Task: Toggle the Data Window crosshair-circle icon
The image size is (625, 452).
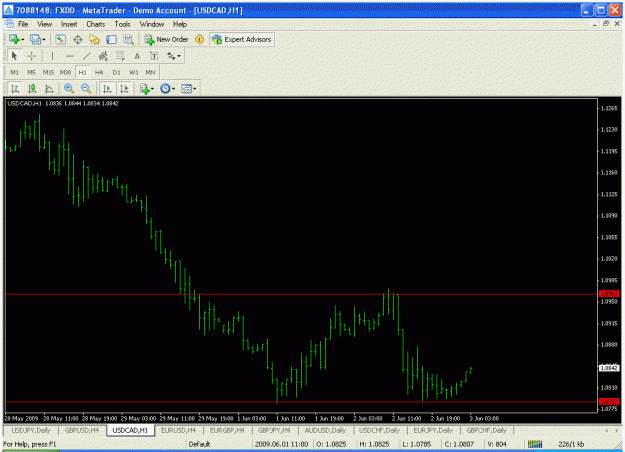Action: (77, 39)
